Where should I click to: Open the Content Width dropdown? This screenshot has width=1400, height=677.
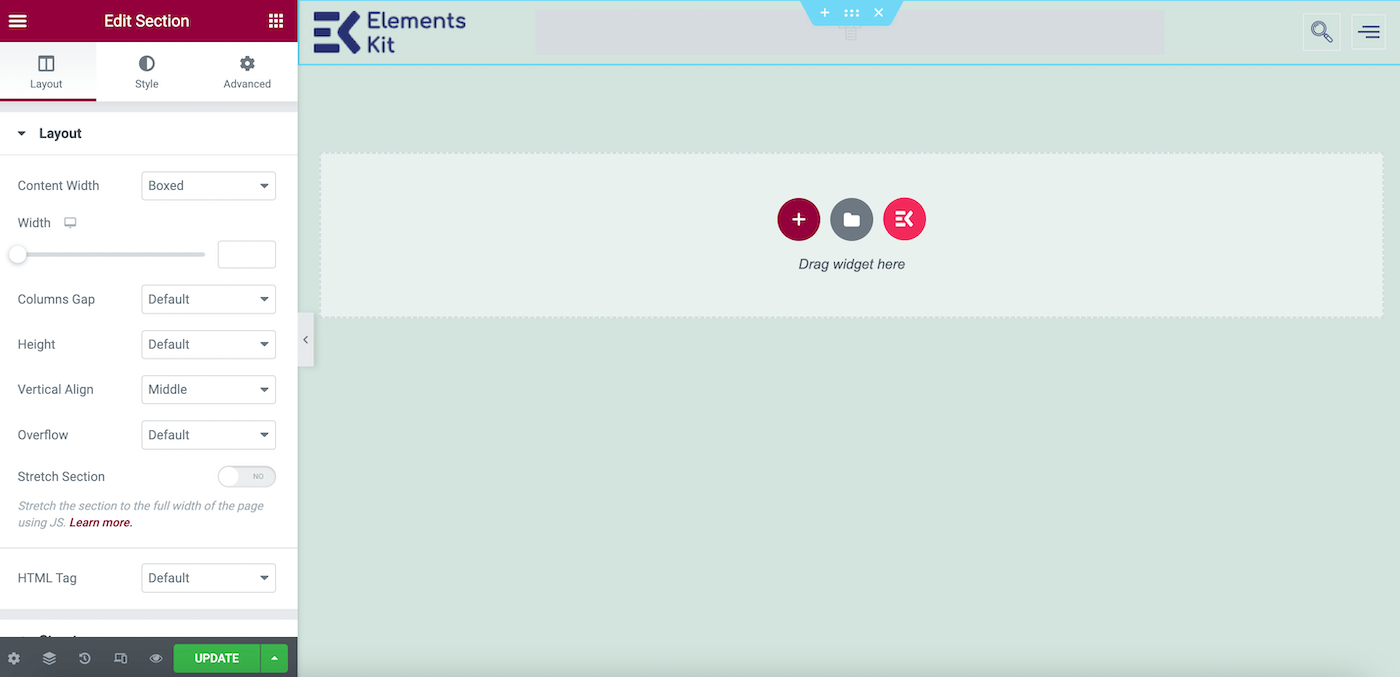click(x=208, y=186)
